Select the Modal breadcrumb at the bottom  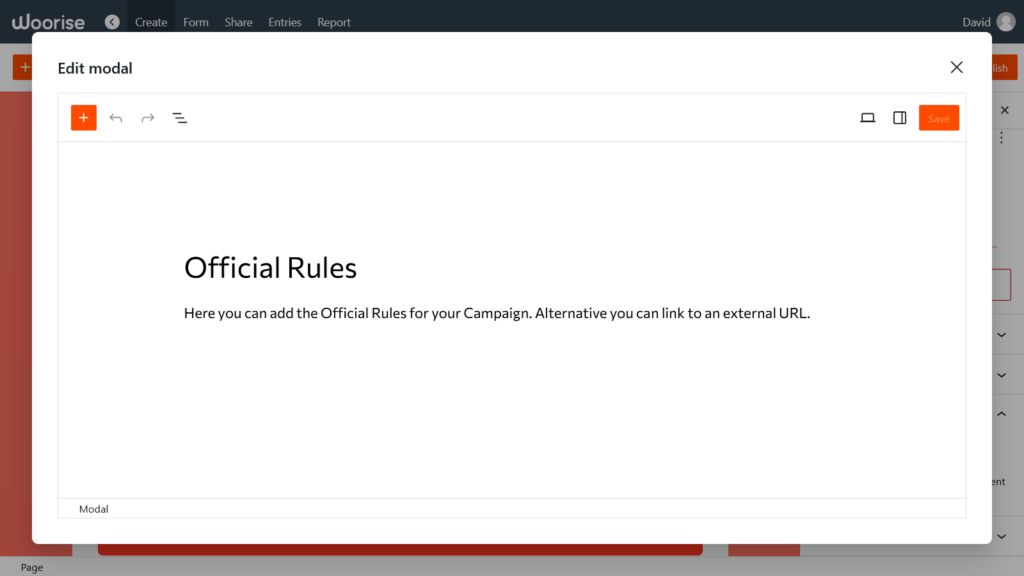tap(93, 509)
